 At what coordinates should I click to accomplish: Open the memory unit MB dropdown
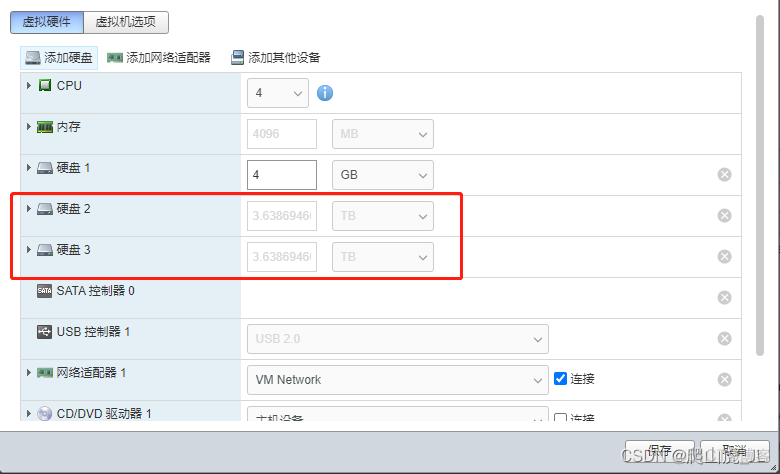pyautogui.click(x=383, y=134)
